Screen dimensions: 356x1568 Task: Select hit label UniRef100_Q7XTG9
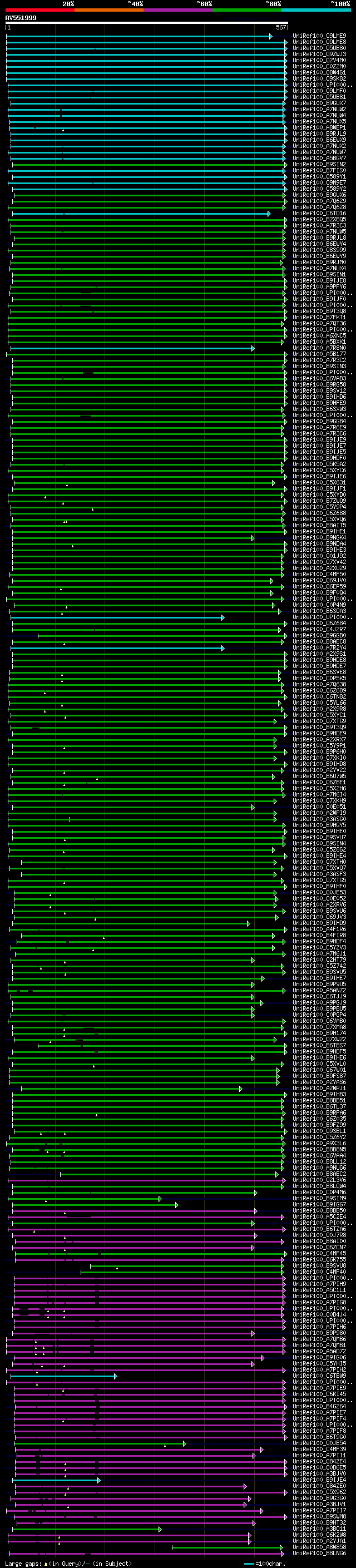click(319, 721)
